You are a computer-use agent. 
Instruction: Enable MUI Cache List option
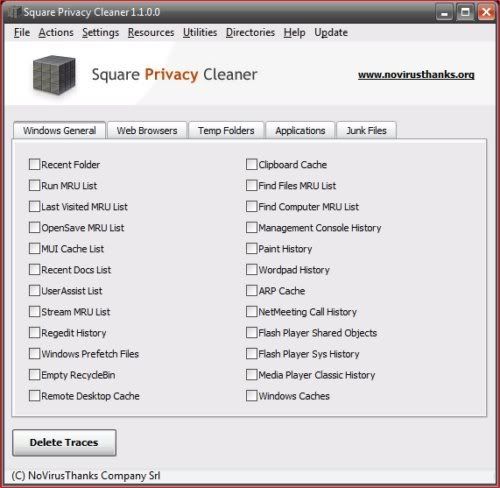pos(34,248)
